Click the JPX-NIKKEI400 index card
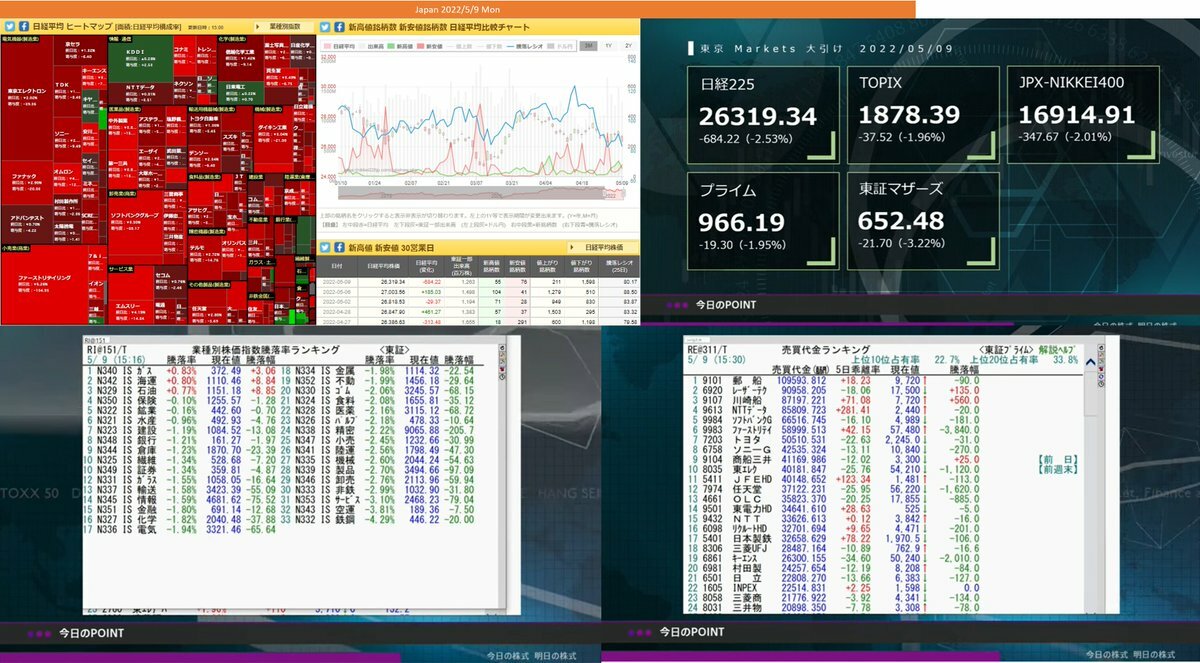Image resolution: width=1200 pixels, height=663 pixels. pos(1083,113)
